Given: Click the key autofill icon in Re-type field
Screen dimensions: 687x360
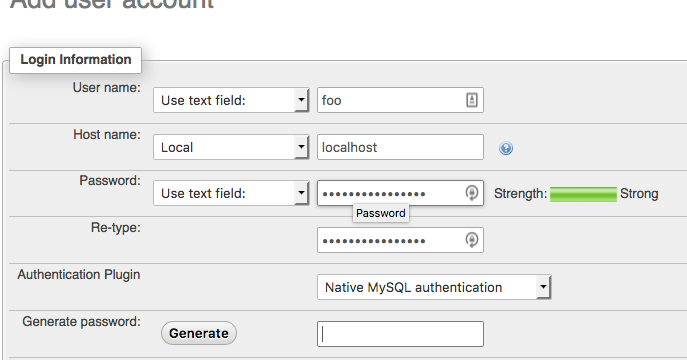Looking at the screenshot, I should [471, 240].
